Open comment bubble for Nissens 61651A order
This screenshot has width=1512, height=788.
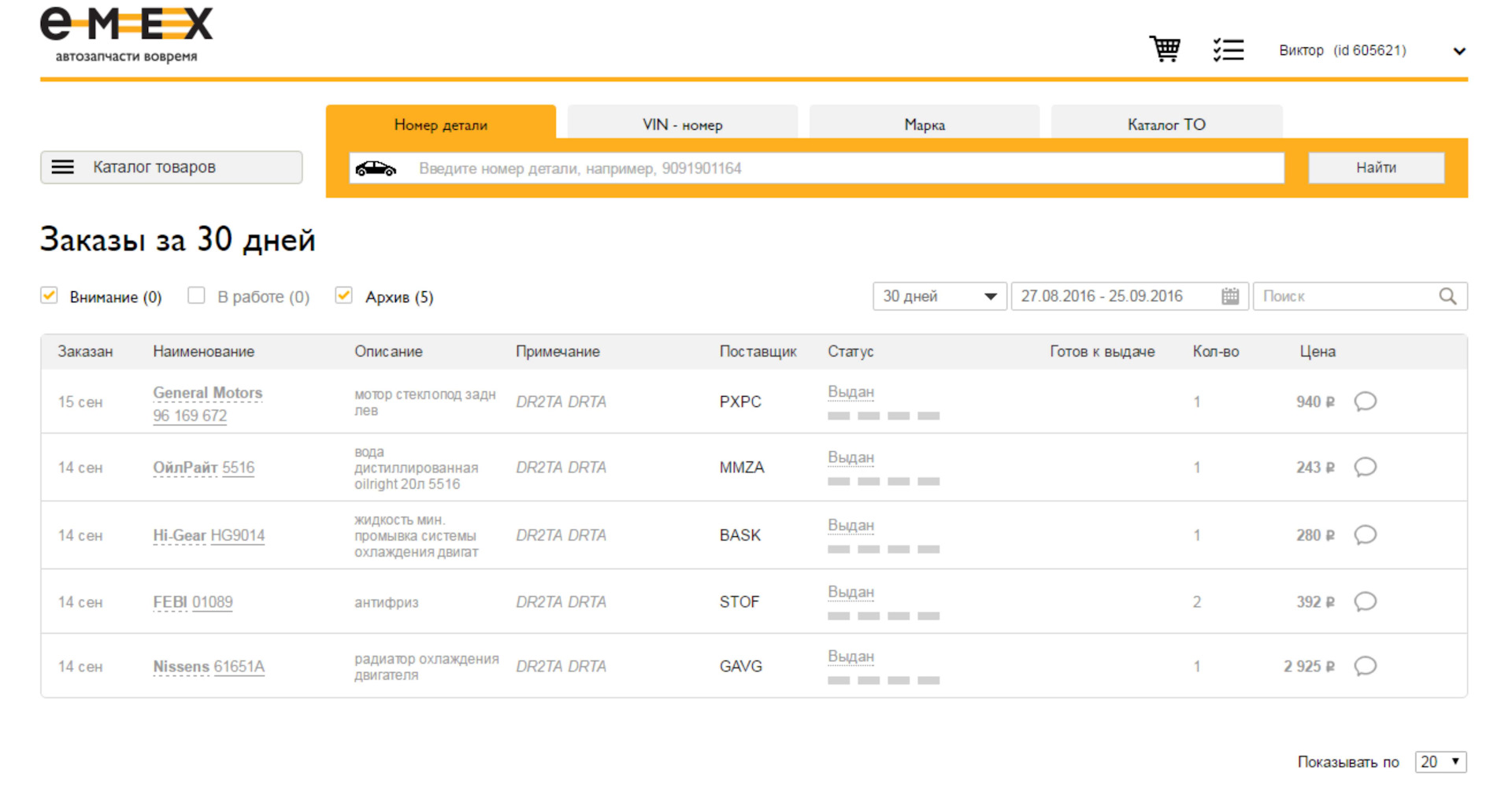(1365, 667)
